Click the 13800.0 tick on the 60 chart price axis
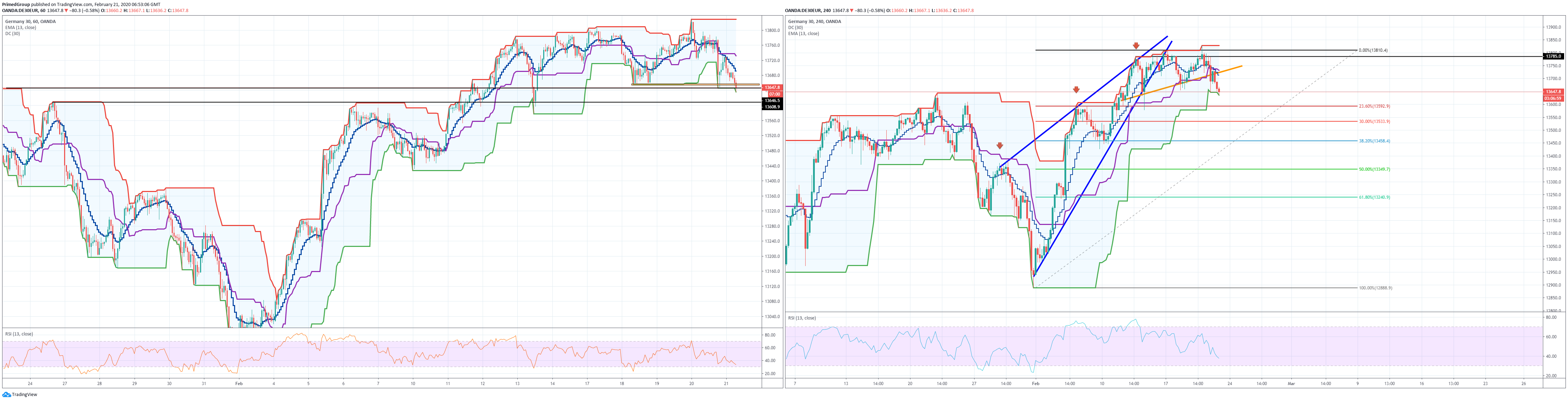1568x401 pixels. 772,30
